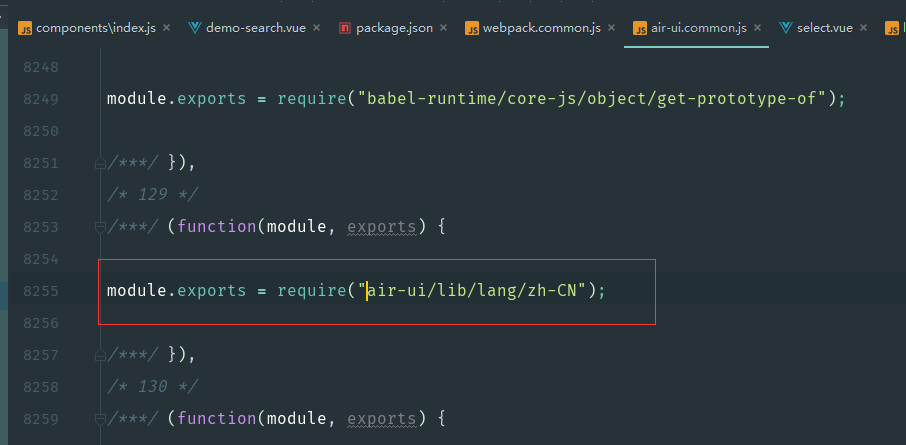Click module.exports on line 8255
This screenshot has height=445, width=906.
pos(176,291)
